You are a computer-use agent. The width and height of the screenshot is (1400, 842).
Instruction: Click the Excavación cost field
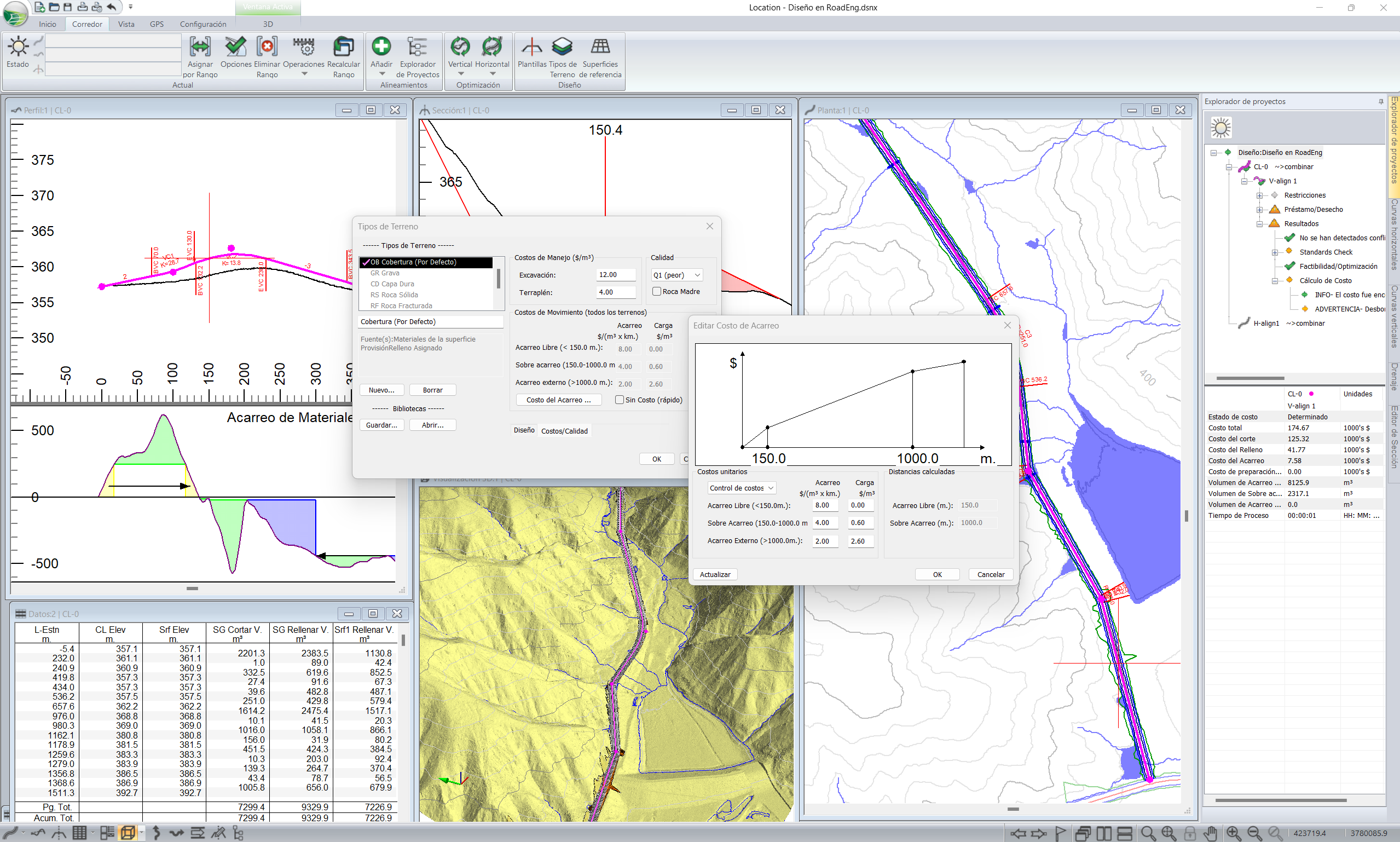click(616, 275)
